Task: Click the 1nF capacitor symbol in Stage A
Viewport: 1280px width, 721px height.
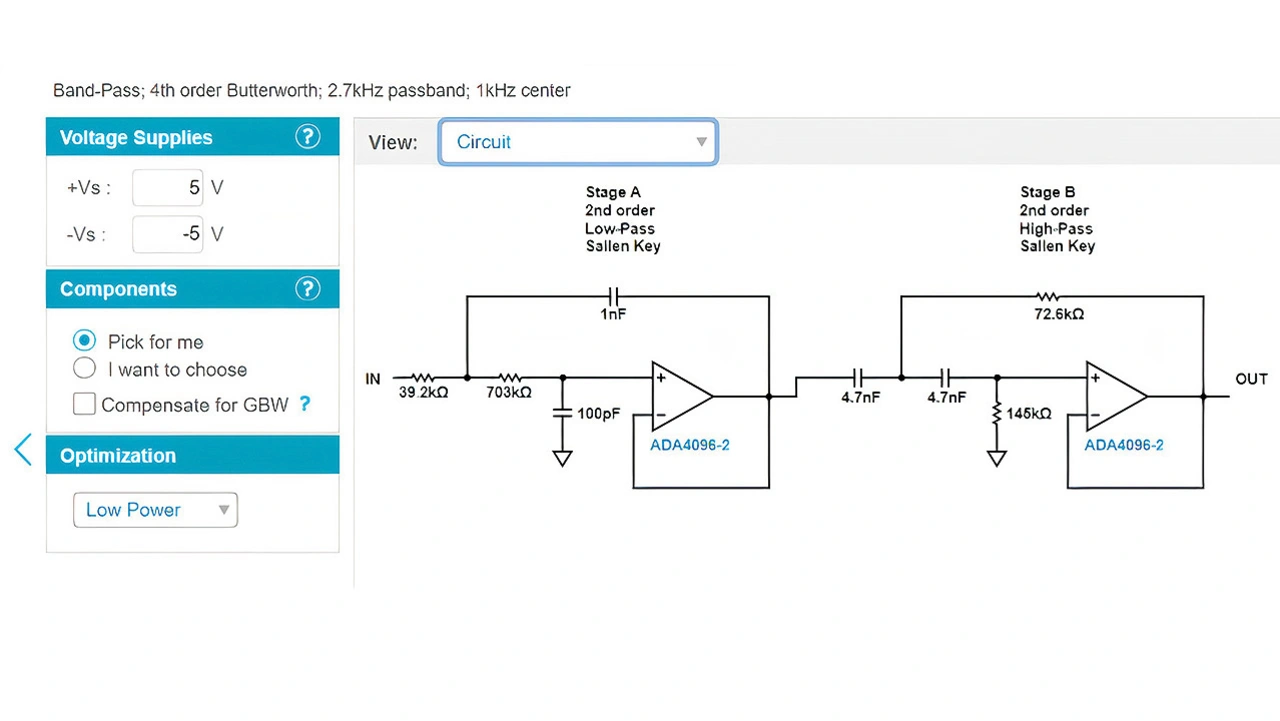Action: coord(614,296)
